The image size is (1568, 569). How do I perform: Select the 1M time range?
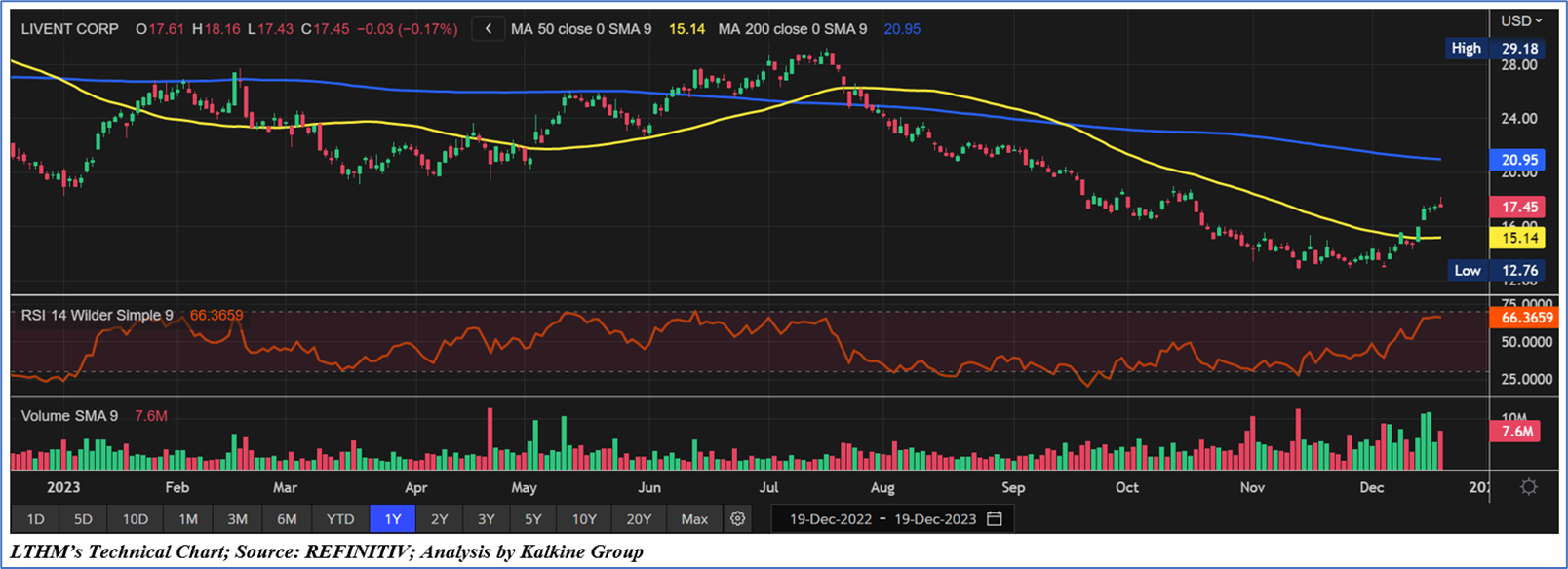[x=188, y=518]
